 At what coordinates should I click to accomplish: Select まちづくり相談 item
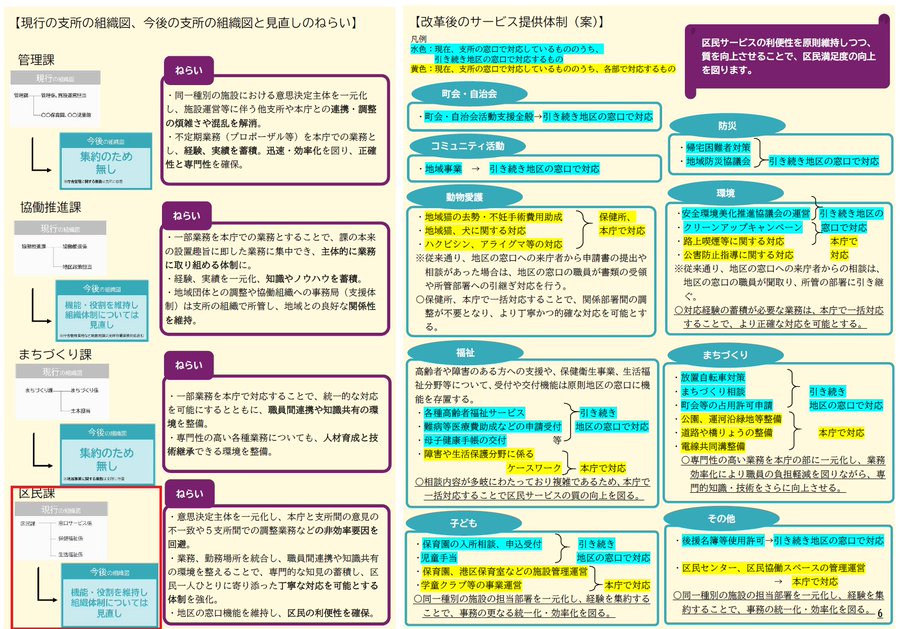coord(713,391)
